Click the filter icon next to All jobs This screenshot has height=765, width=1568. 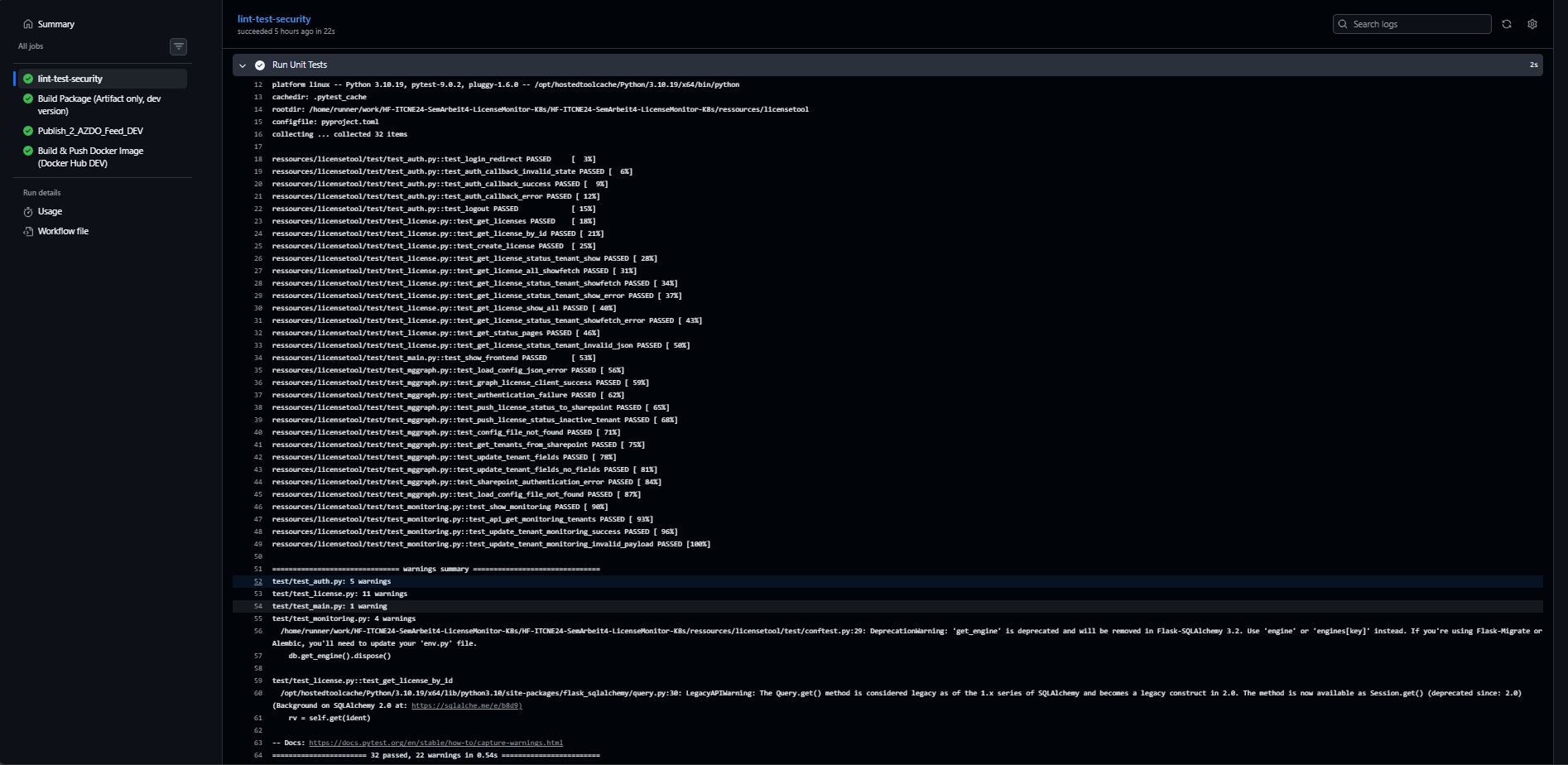click(x=178, y=46)
